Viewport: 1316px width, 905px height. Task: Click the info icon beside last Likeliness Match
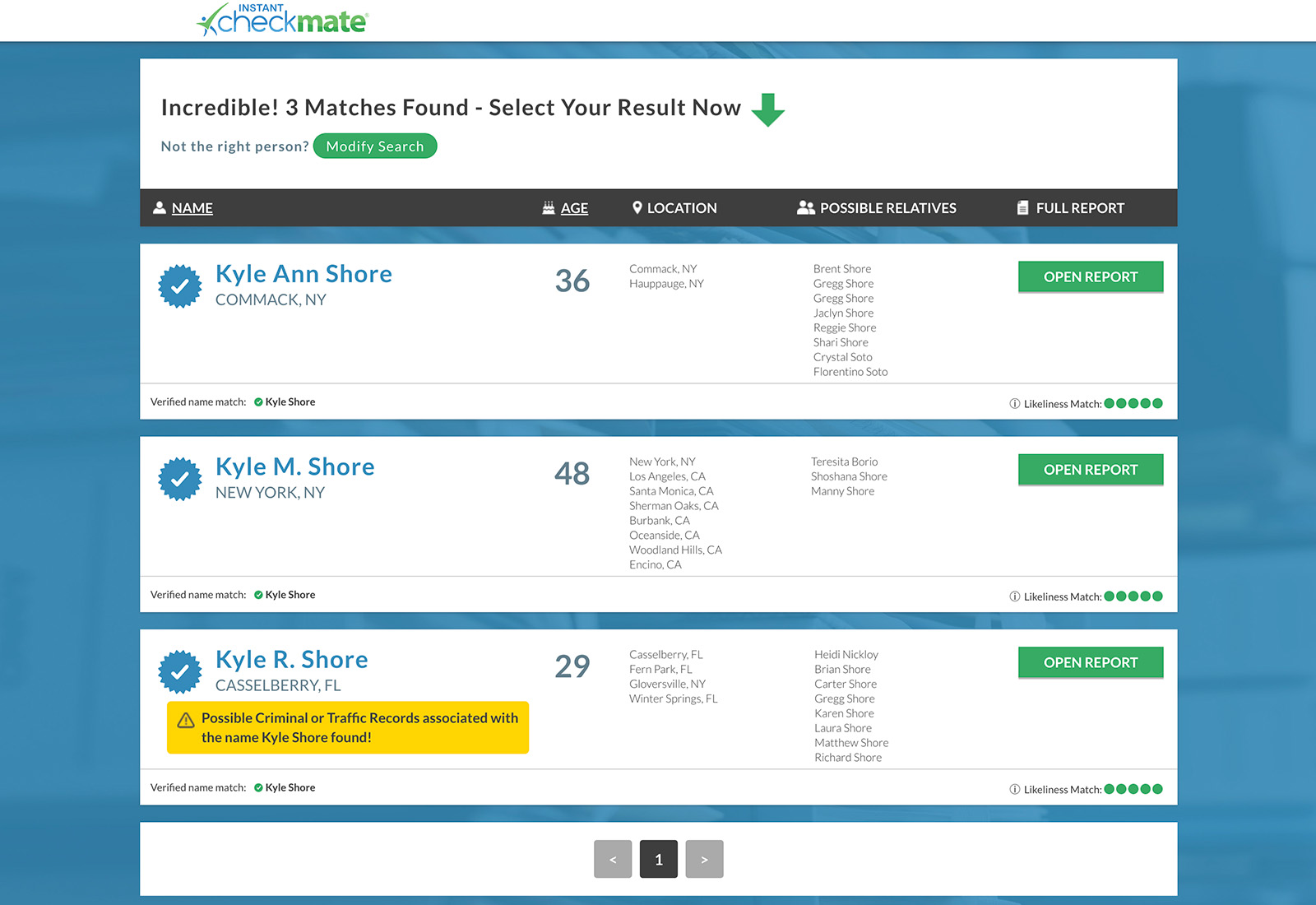(1015, 790)
